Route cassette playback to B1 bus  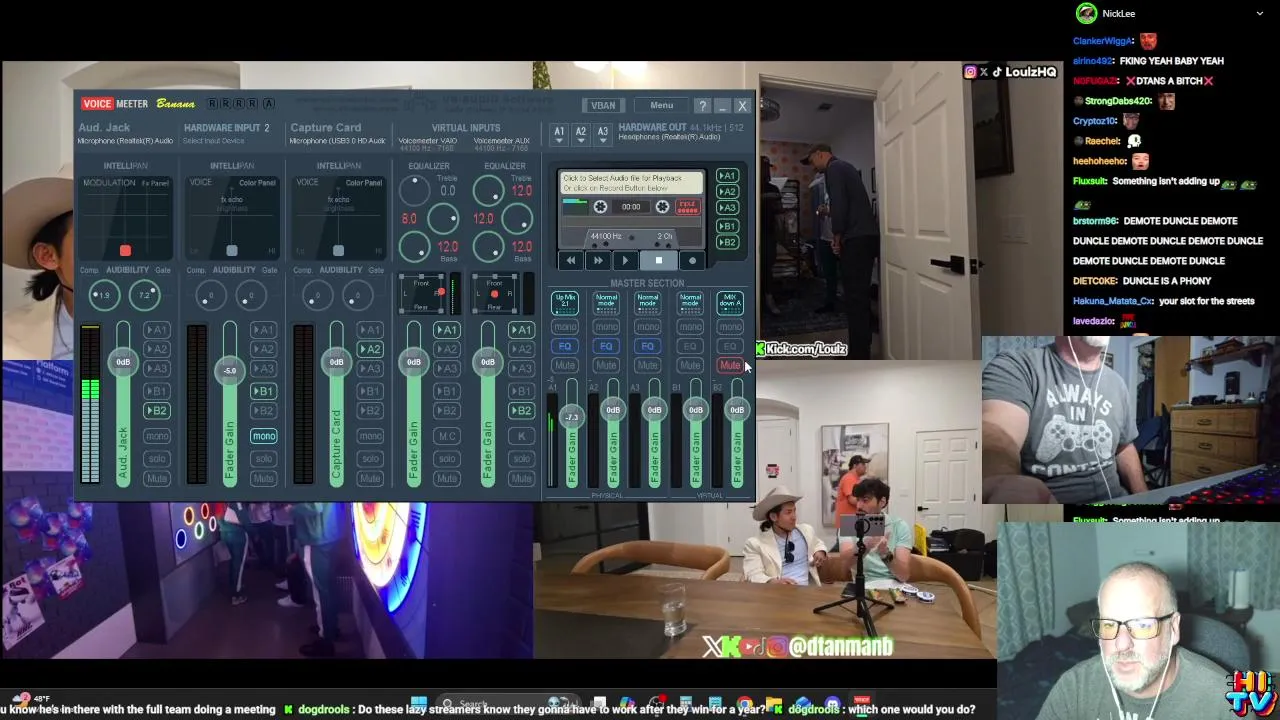[x=727, y=227]
